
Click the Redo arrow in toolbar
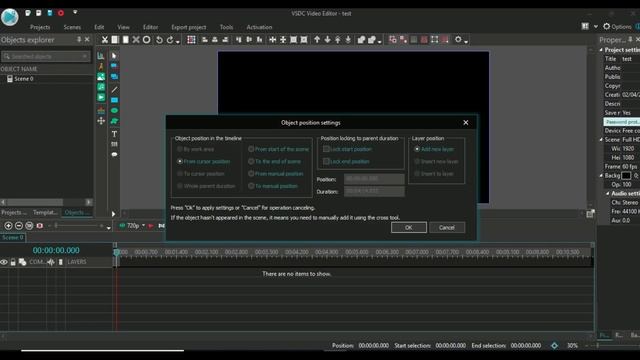click(170, 40)
